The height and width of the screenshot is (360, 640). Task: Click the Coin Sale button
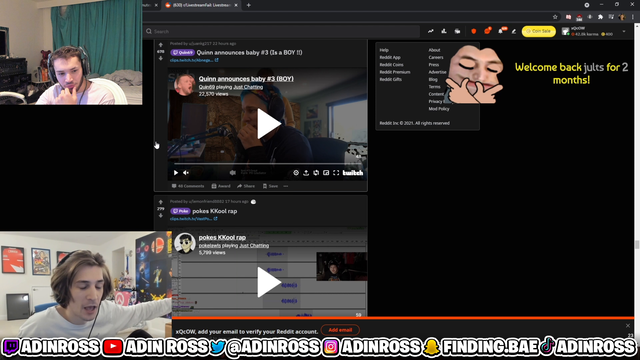pyautogui.click(x=538, y=31)
